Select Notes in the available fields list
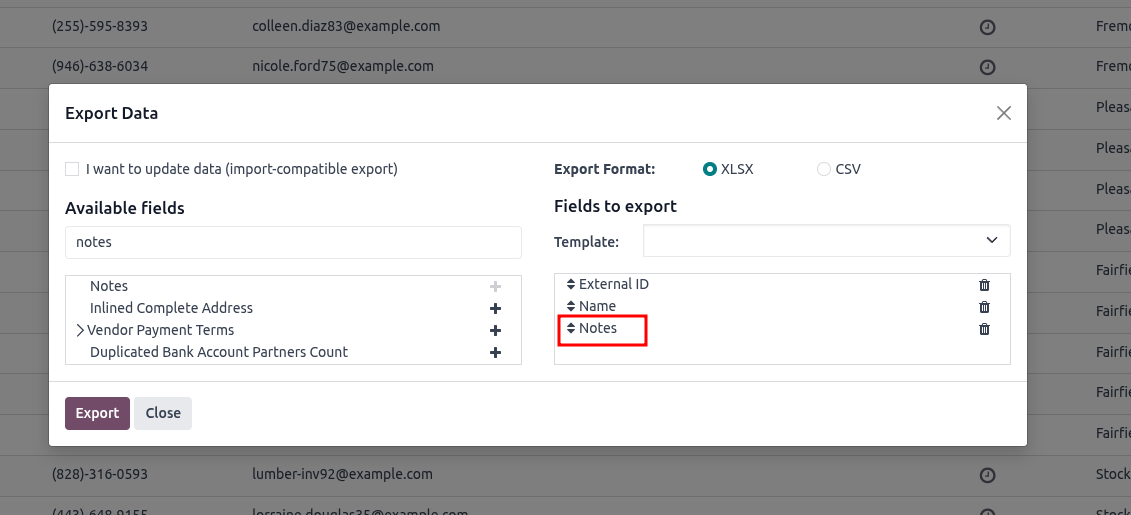 click(109, 287)
